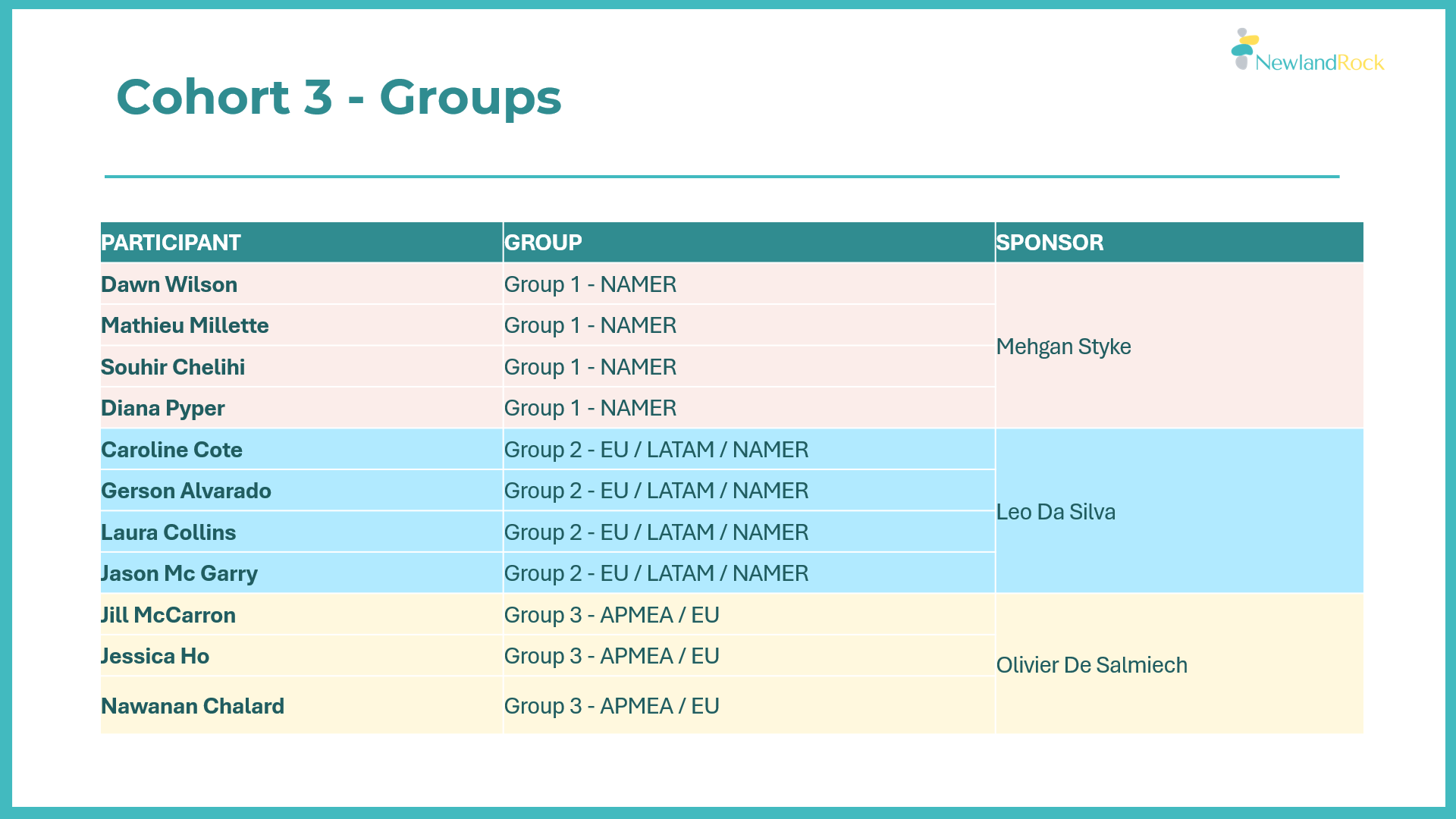Screen dimensions: 1456x819
Task: Click the Caroline Cote cell
Action: (301, 450)
